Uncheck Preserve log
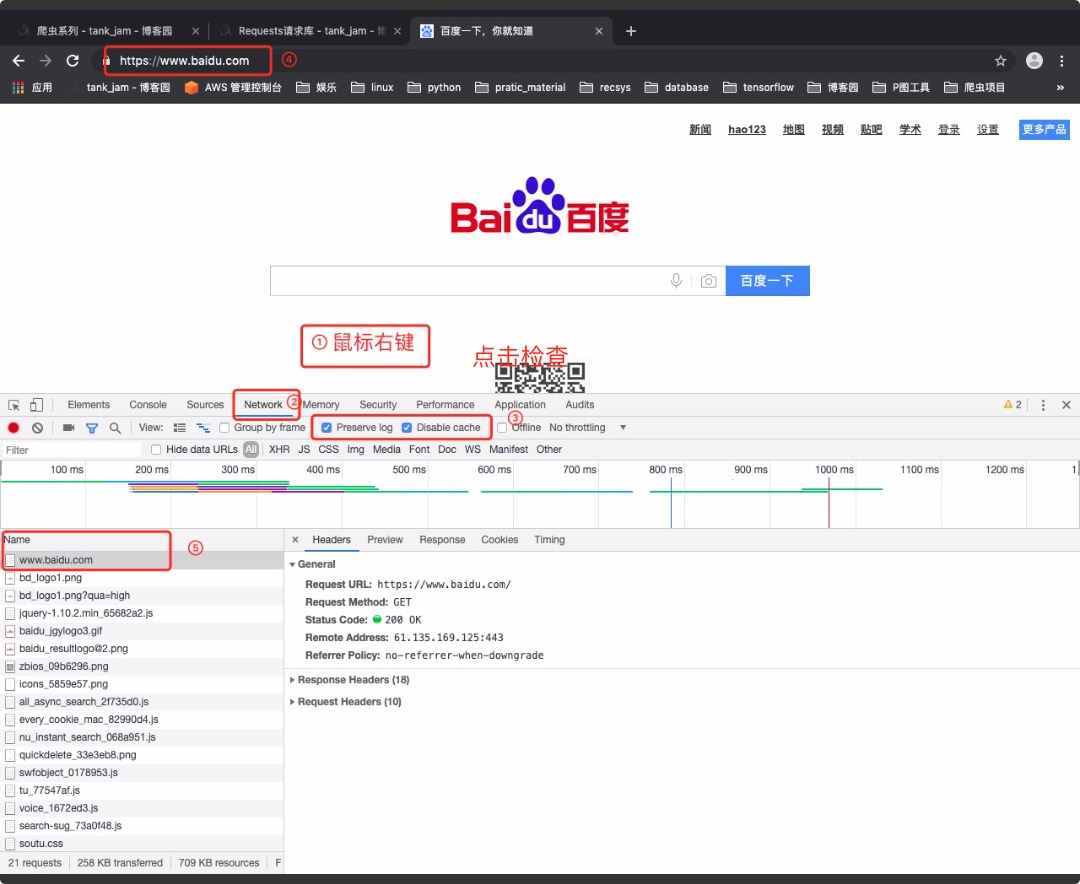The width and height of the screenshot is (1080, 884). [x=326, y=428]
